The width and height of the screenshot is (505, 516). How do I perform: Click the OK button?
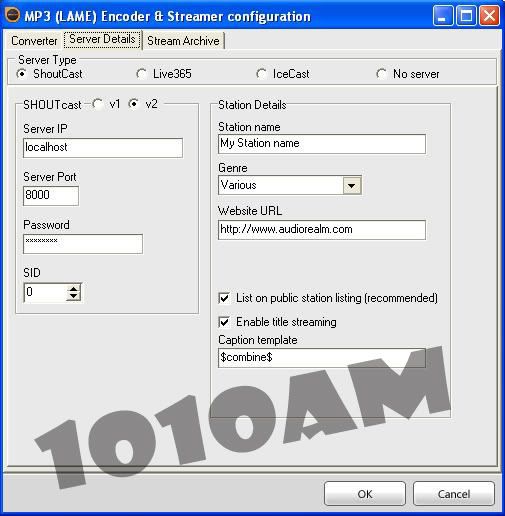point(365,494)
